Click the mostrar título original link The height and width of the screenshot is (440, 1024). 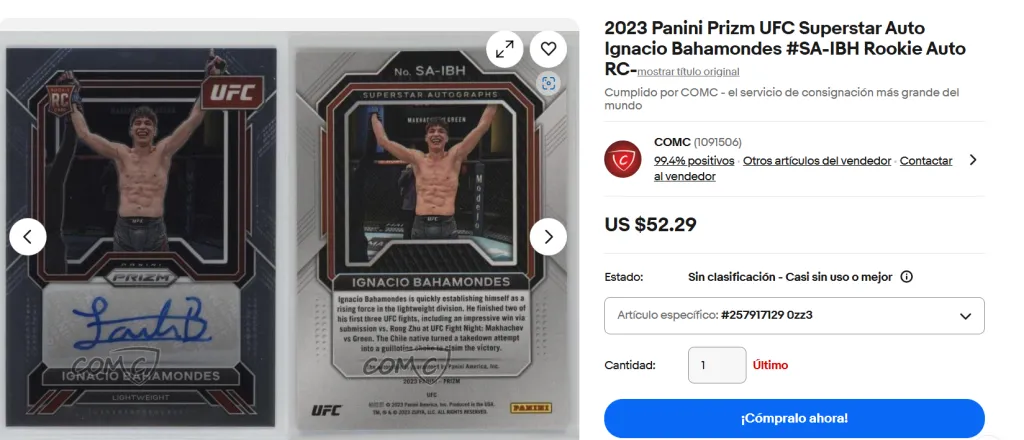point(688,72)
